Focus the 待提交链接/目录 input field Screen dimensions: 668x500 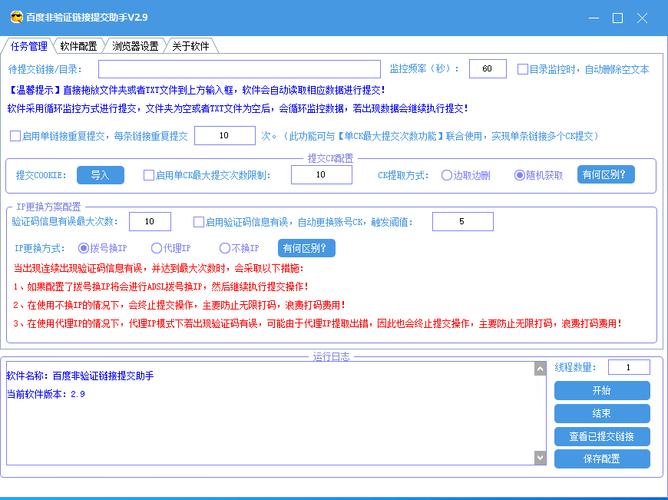pyautogui.click(x=239, y=69)
